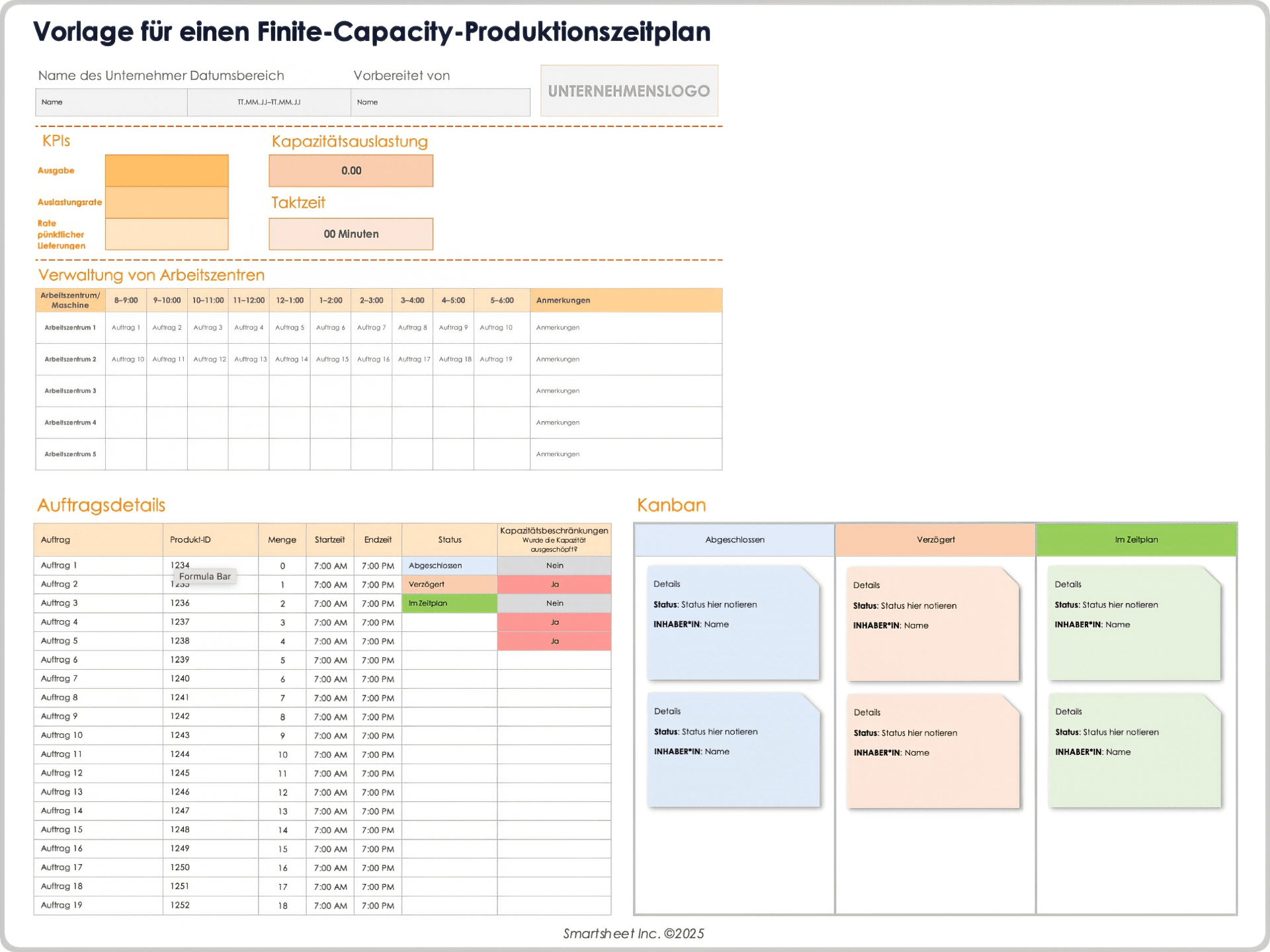Image resolution: width=1270 pixels, height=952 pixels.
Task: Click the Rate pünktlicher Lieferungen cell
Action: pos(166,233)
